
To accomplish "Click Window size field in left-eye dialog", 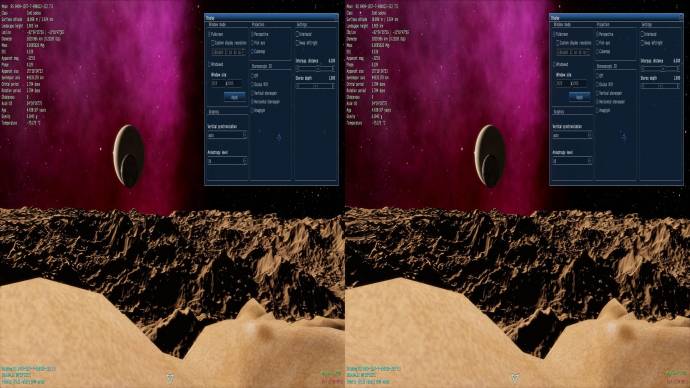I will coord(226,83).
